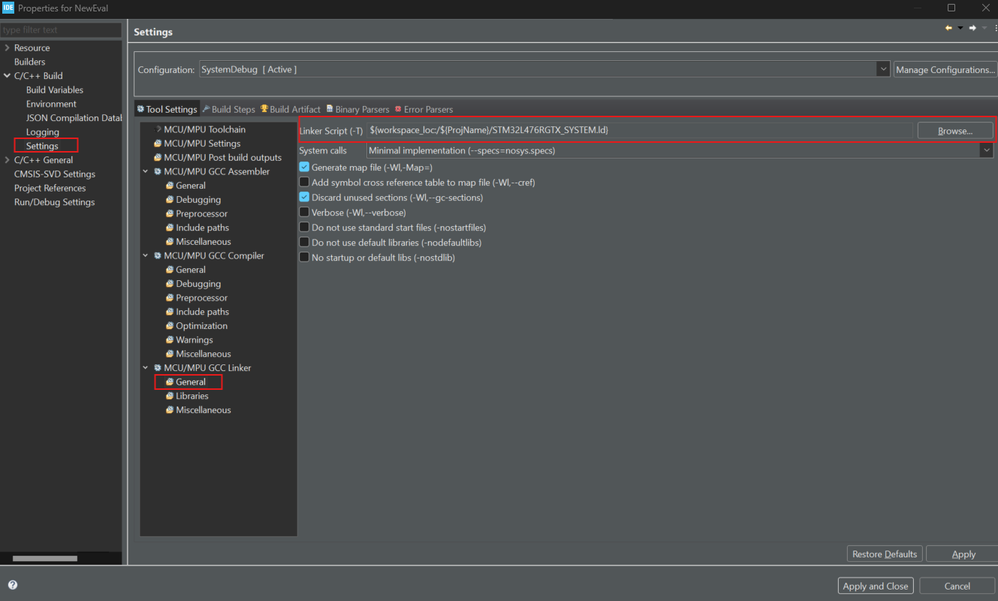Select Builders in the left tree
This screenshot has width=998, height=601.
[x=29, y=62]
